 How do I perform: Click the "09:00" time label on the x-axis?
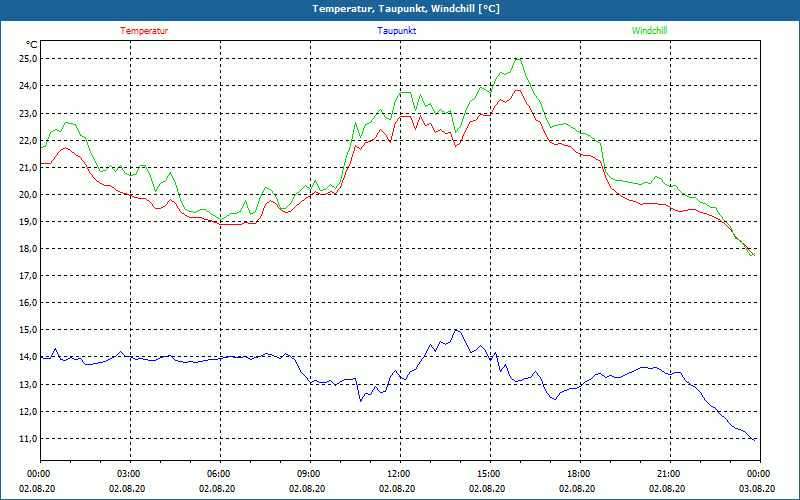[310, 474]
